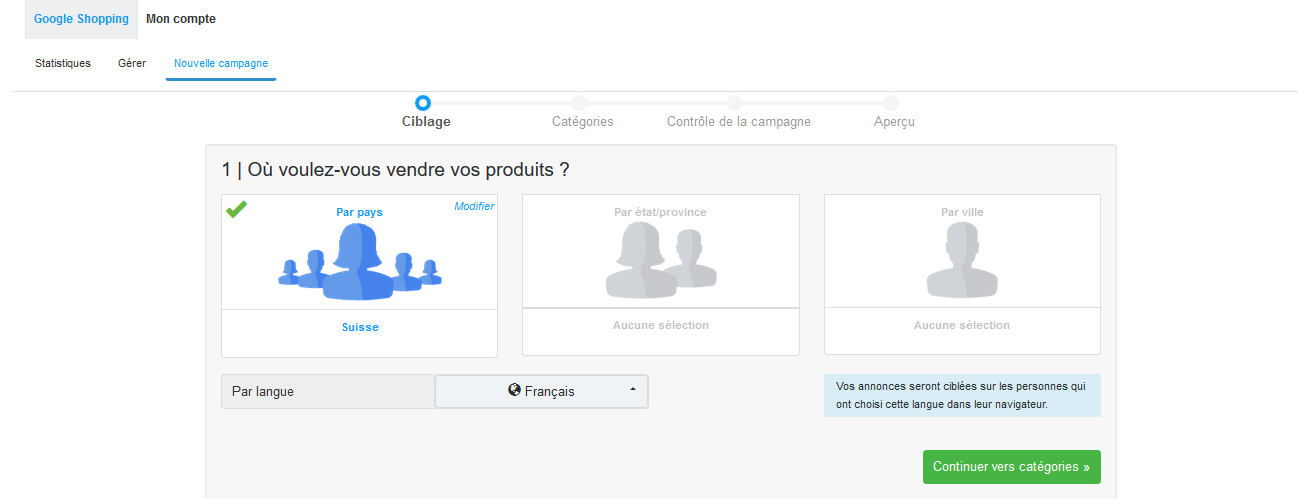This screenshot has width=1298, height=499.
Task: Click Aucune sélection under Par ville
Action: pos(961,325)
